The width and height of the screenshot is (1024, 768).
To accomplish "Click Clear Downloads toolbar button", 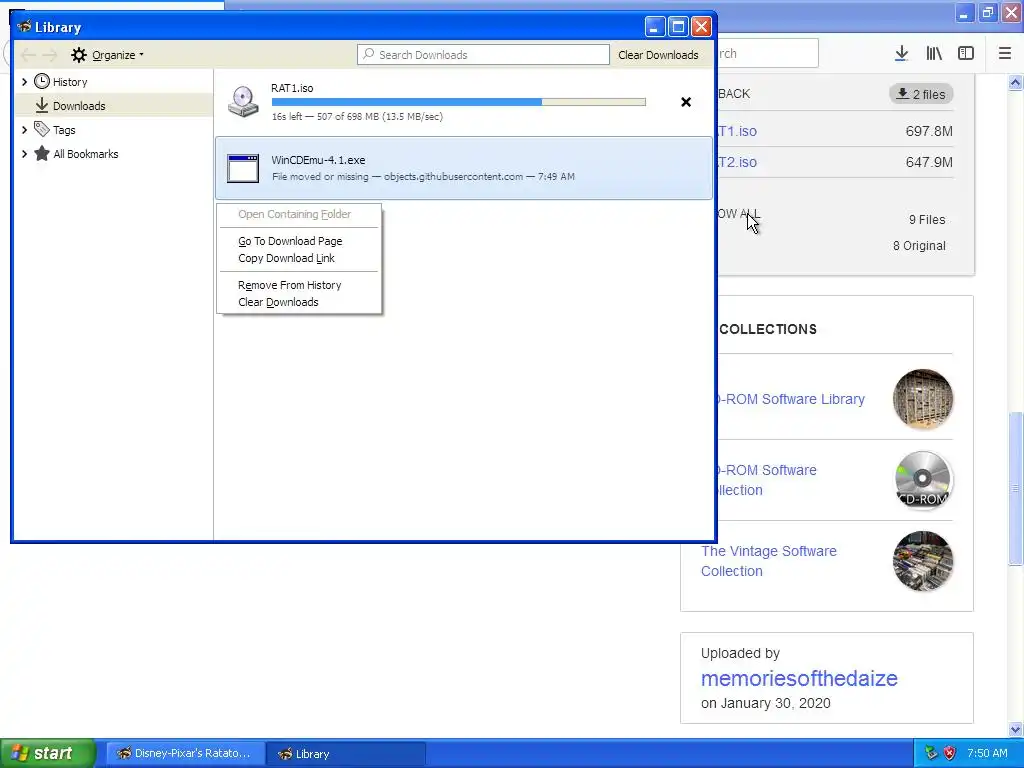I will click(x=658, y=55).
